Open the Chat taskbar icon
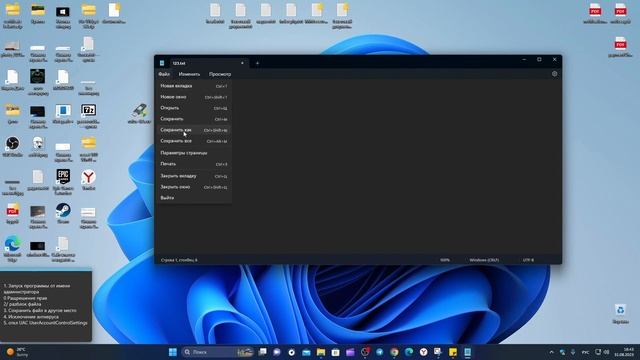 tap(277, 352)
